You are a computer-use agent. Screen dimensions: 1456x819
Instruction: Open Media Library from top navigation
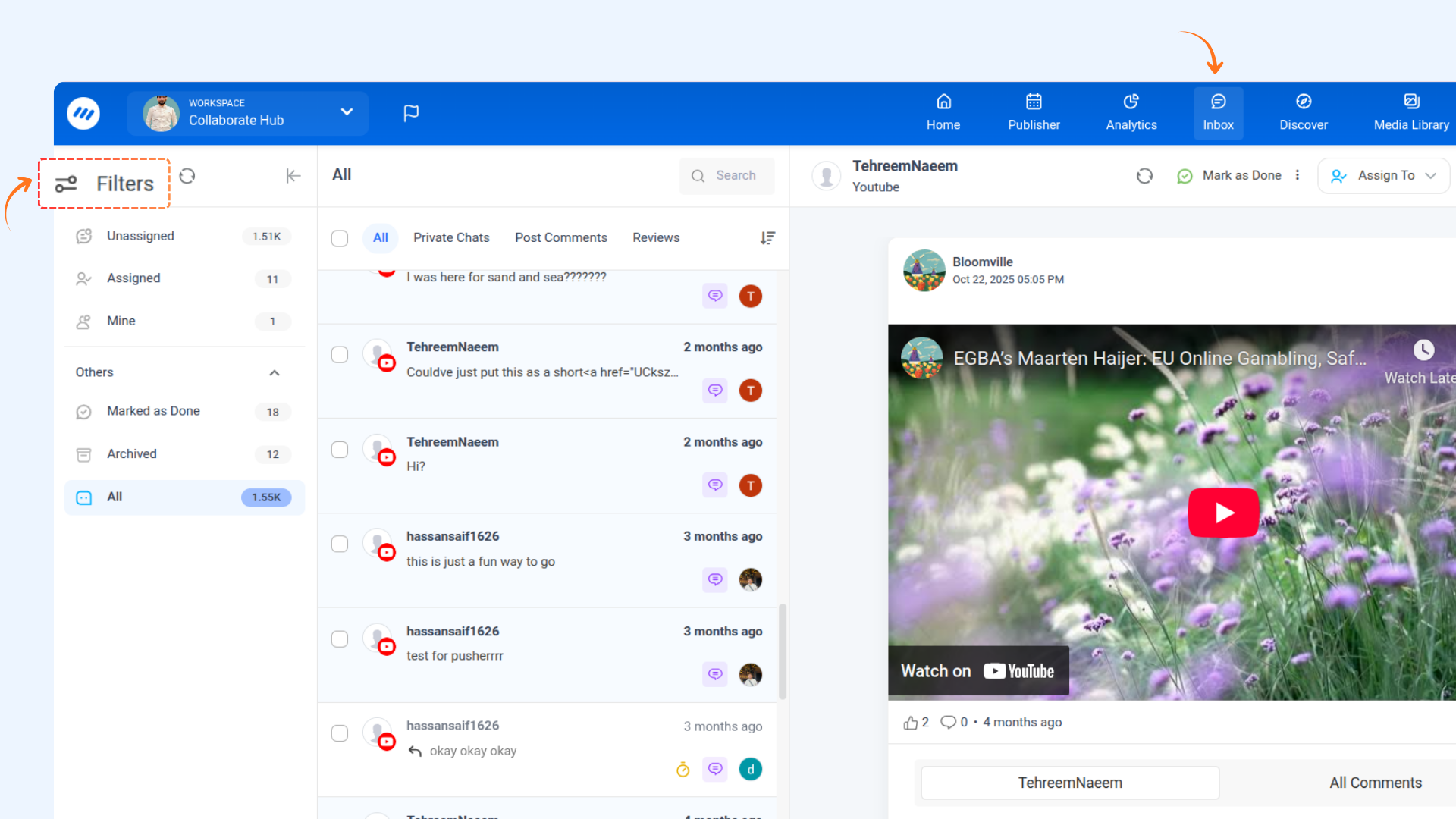(1411, 112)
